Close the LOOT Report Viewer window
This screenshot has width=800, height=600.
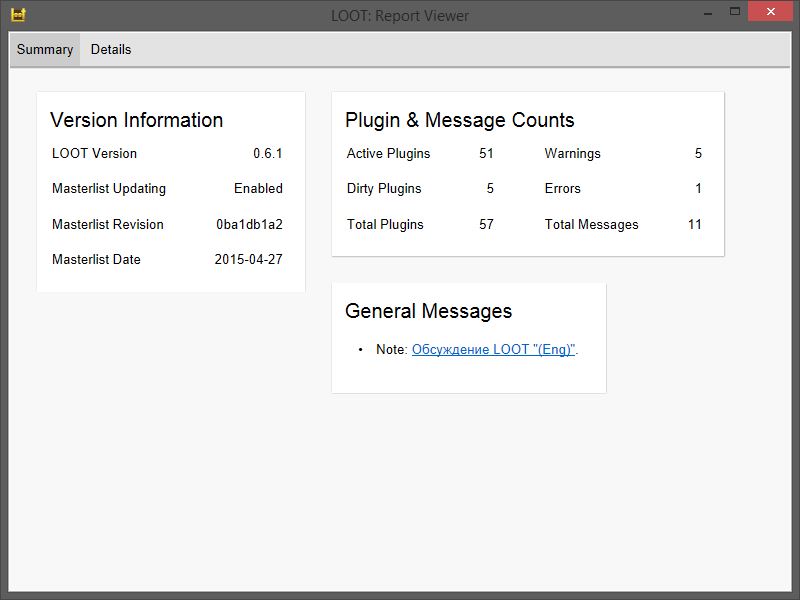point(771,11)
